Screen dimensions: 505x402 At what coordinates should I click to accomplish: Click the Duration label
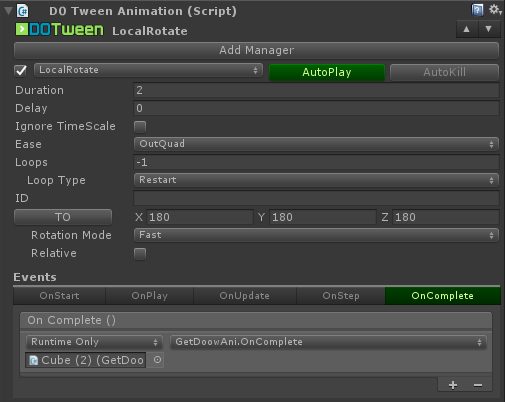coord(39,90)
